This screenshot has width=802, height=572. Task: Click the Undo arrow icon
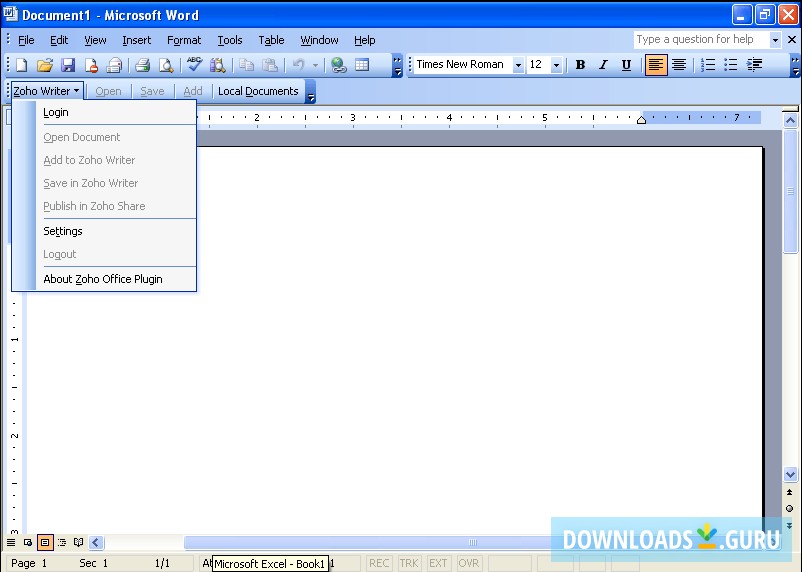[299, 65]
